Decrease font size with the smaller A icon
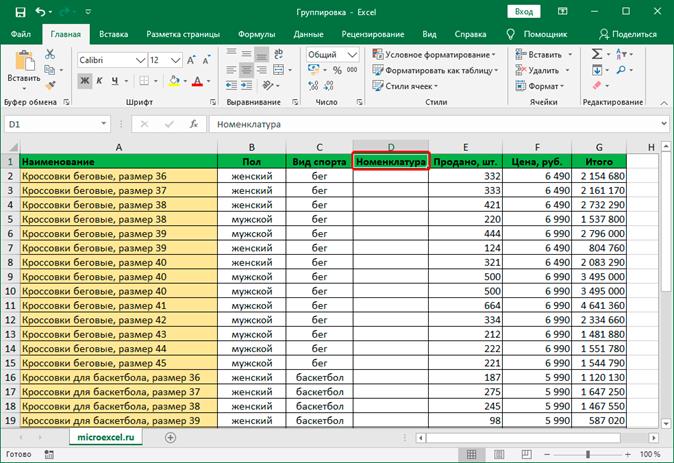This screenshot has width=674, height=463. point(206,60)
